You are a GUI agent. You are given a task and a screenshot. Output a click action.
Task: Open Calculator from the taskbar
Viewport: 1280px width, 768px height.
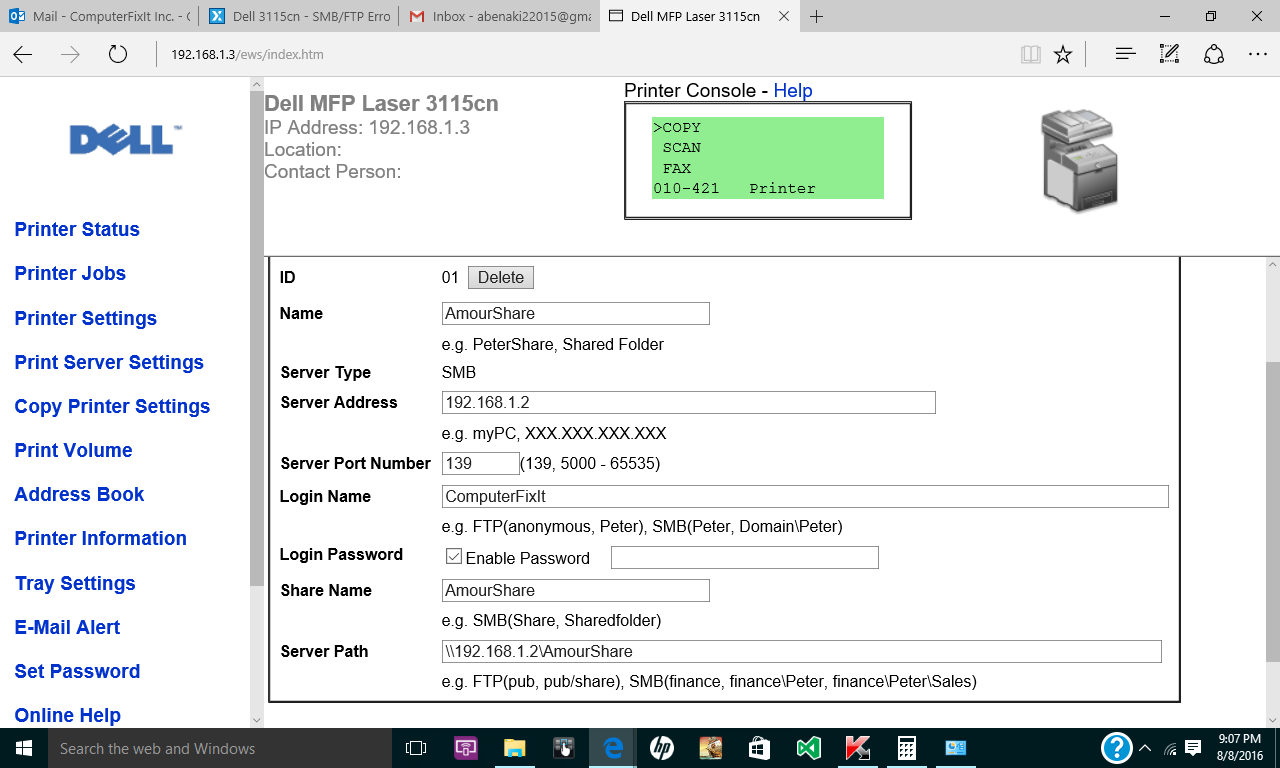906,748
